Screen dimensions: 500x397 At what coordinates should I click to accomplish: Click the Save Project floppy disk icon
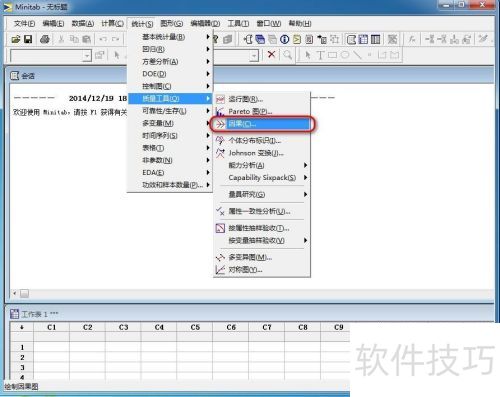click(x=28, y=39)
